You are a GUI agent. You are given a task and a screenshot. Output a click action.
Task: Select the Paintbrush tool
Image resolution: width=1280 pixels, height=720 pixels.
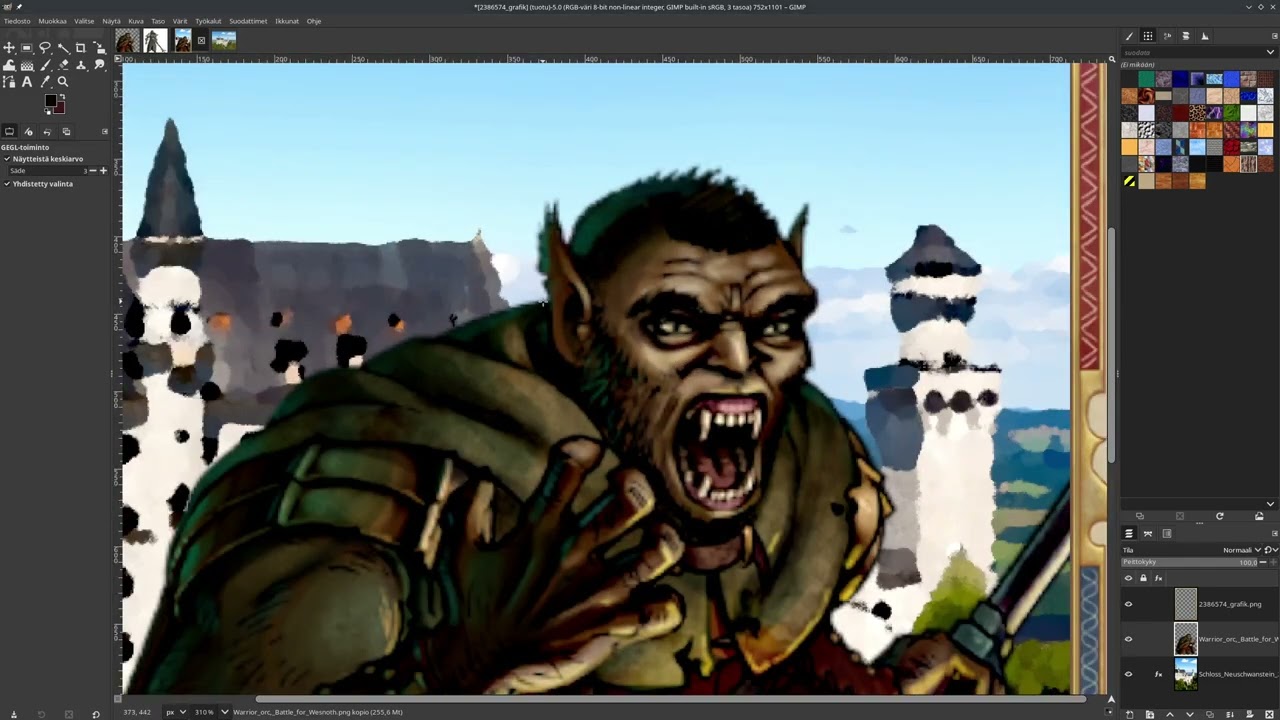pos(45,65)
